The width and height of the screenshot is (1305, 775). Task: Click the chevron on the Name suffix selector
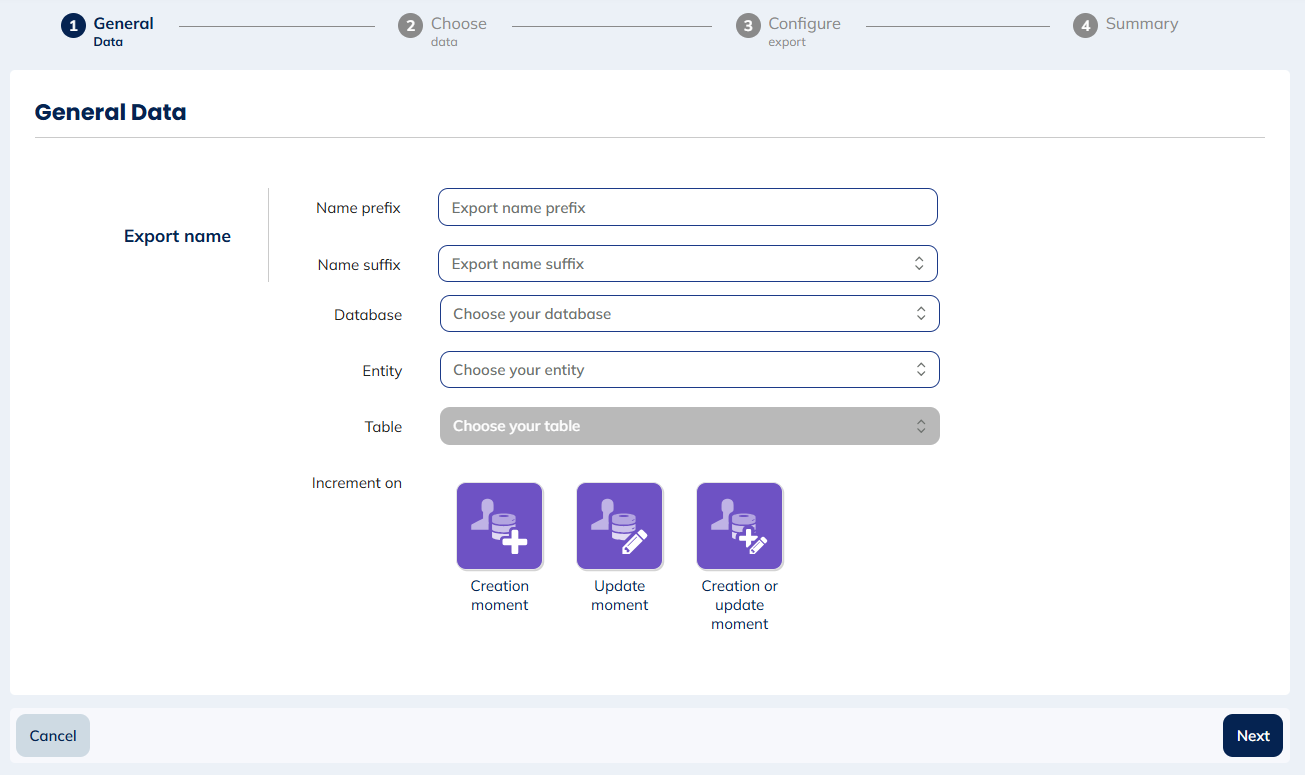tap(919, 263)
